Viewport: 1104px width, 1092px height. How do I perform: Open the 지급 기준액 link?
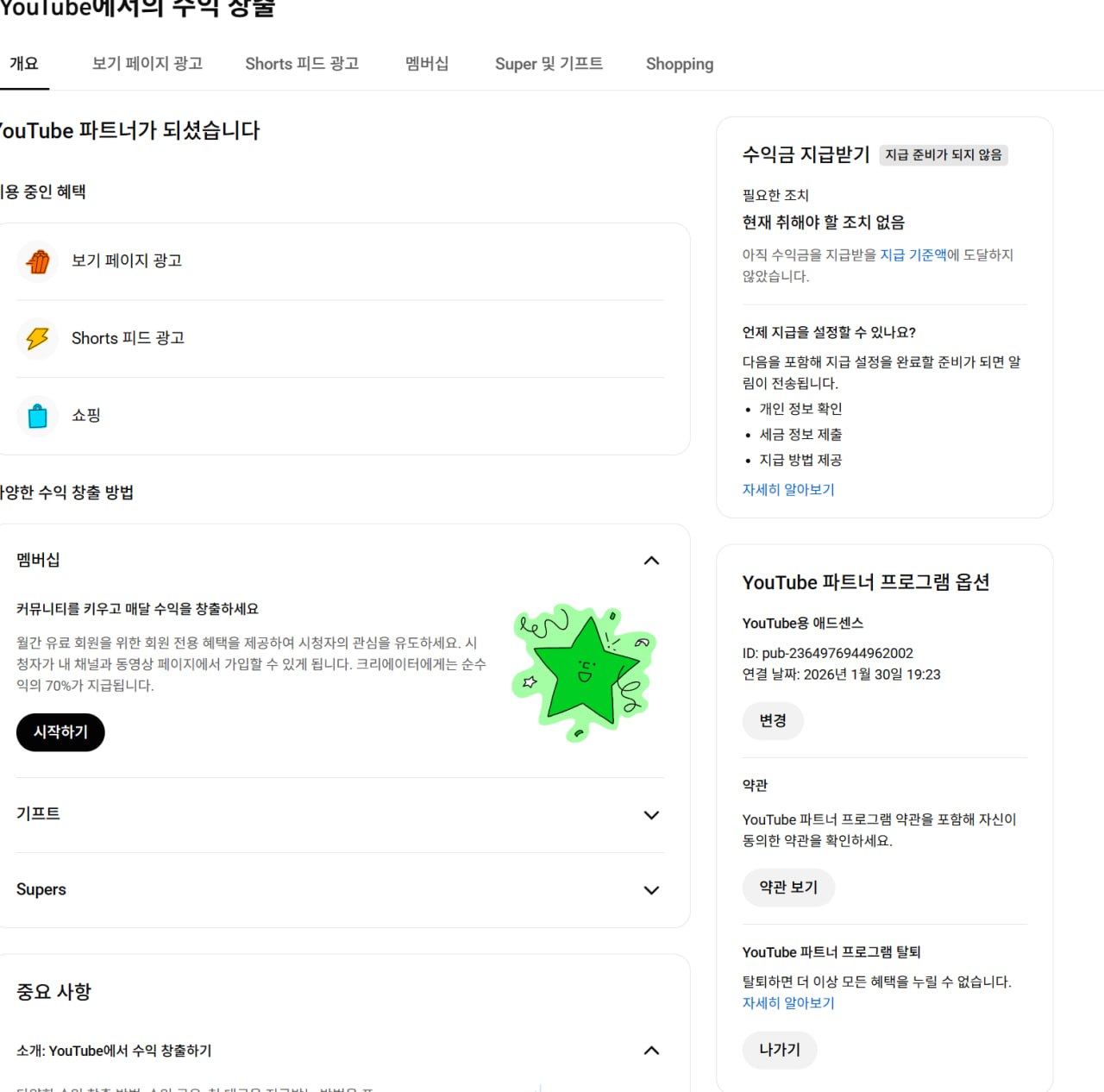click(x=913, y=255)
